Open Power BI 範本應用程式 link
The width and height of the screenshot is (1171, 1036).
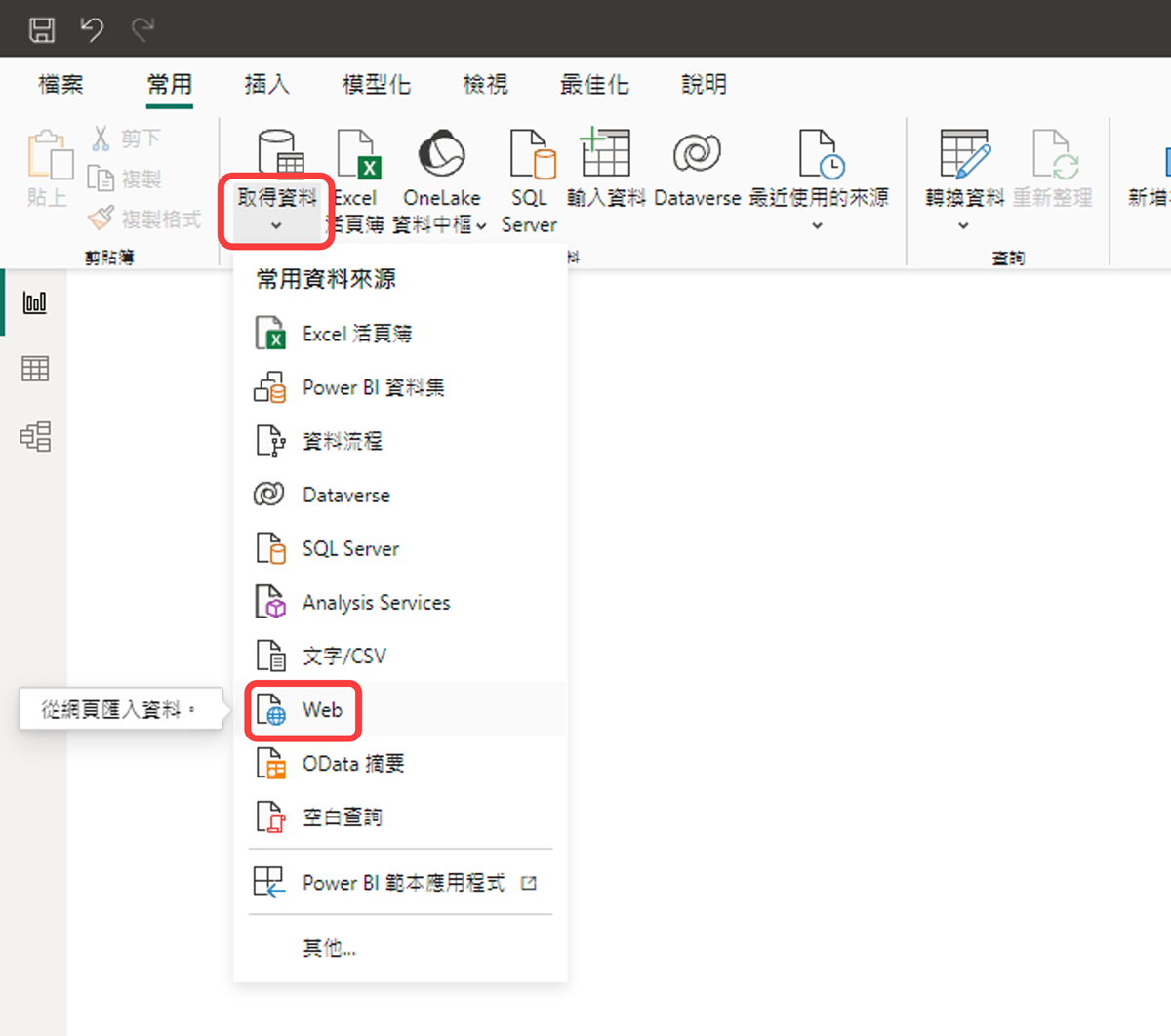coord(403,883)
